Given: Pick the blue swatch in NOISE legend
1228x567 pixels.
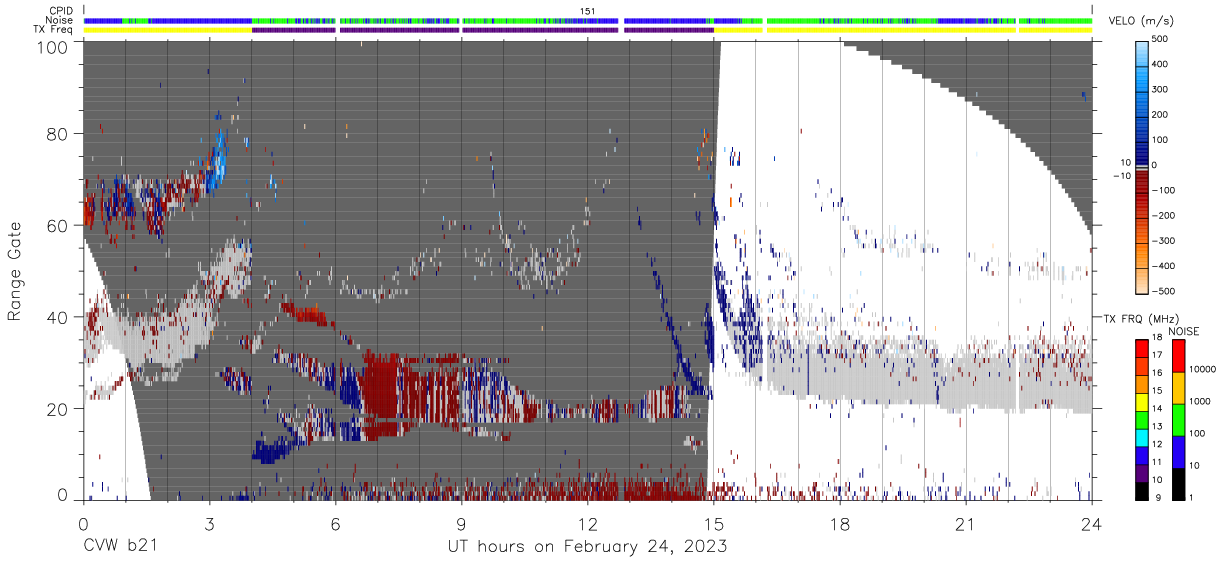Looking at the screenshot, I should tap(1179, 452).
